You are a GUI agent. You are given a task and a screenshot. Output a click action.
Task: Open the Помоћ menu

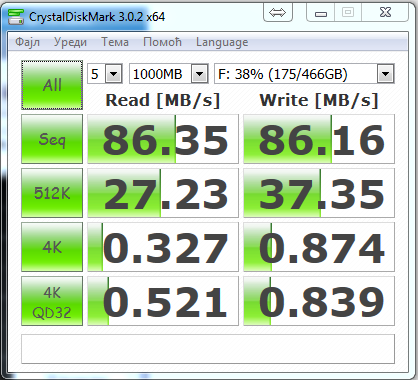point(162,42)
